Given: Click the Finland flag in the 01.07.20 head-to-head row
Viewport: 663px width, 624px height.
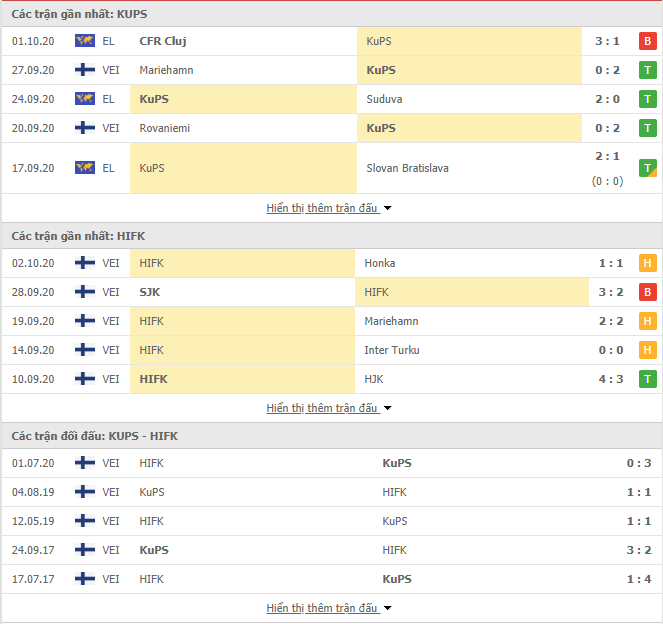Looking at the screenshot, I should pos(85,463).
